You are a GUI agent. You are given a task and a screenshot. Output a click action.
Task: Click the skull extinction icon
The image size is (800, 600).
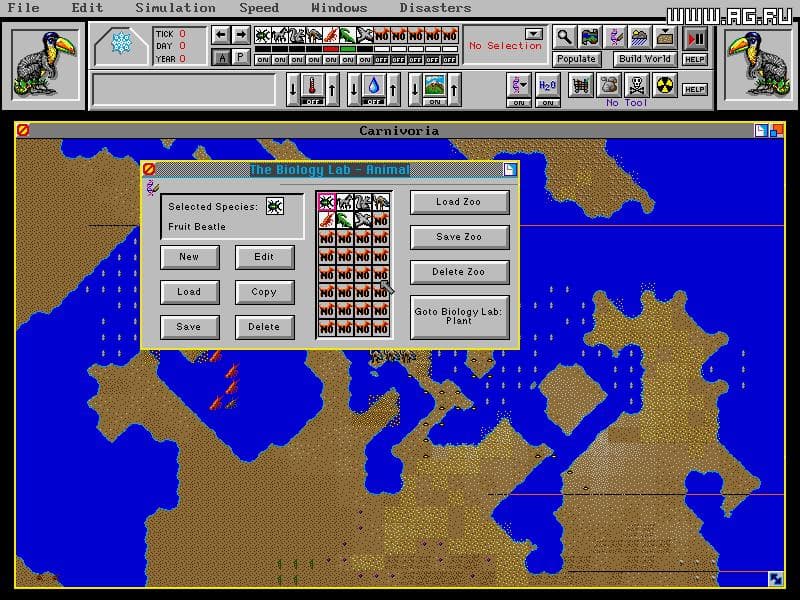tap(639, 85)
